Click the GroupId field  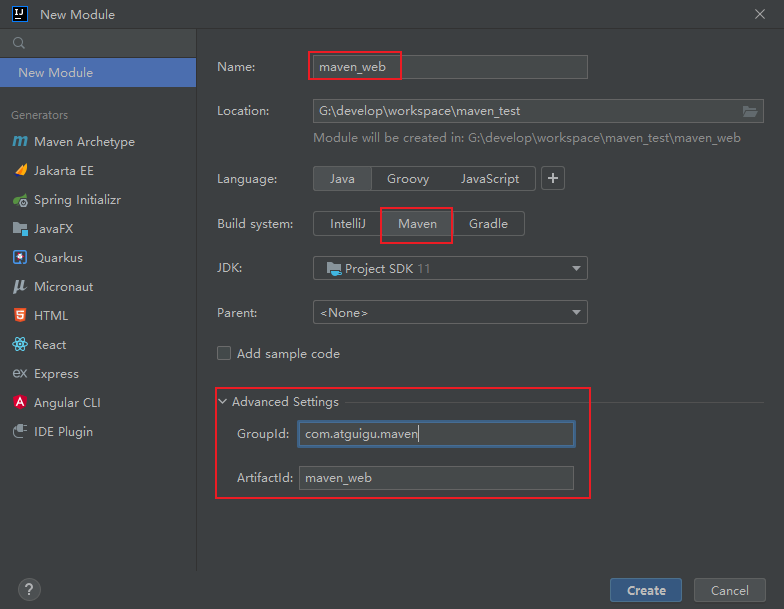tap(436, 434)
